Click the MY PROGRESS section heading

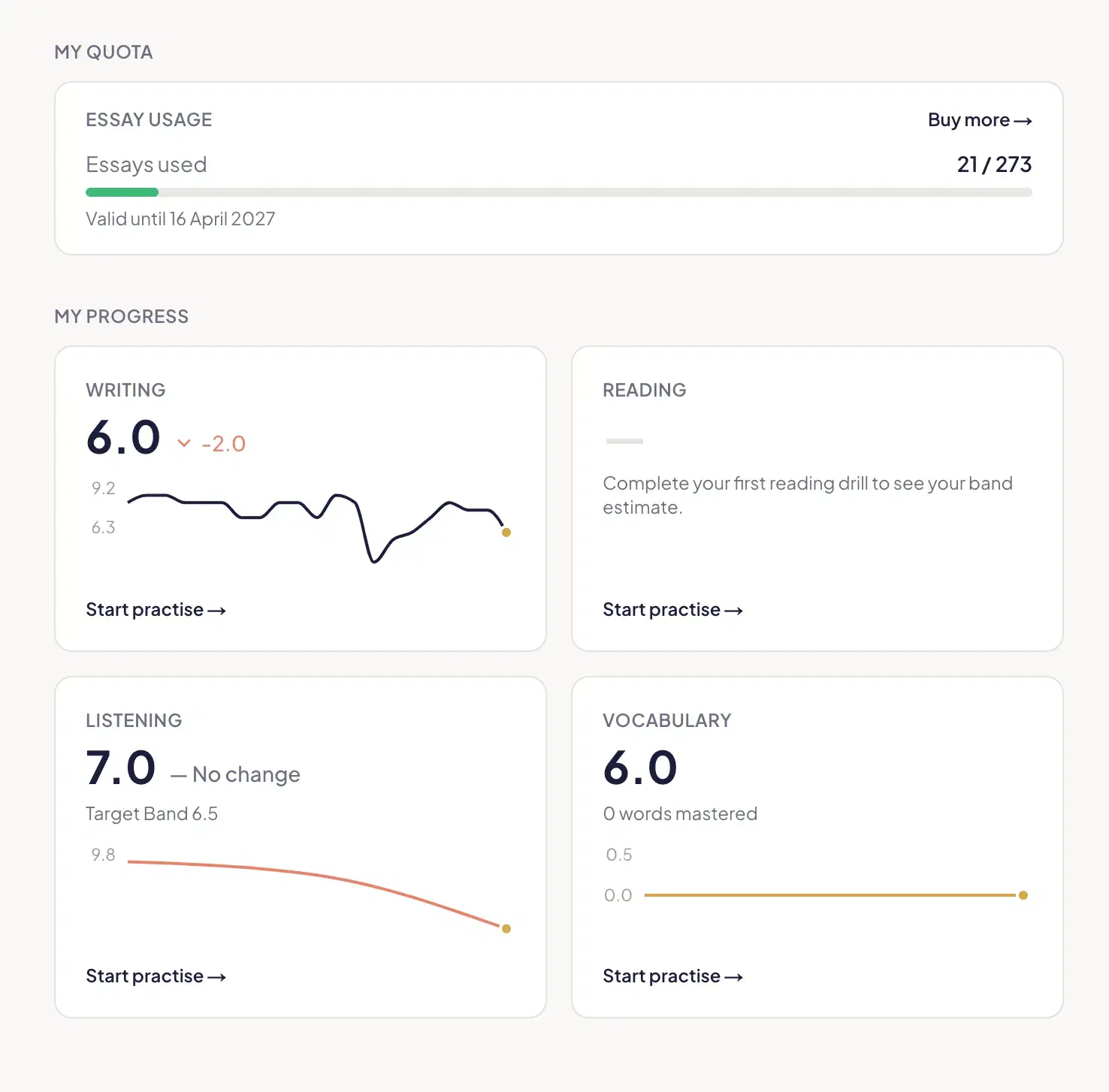tap(122, 317)
